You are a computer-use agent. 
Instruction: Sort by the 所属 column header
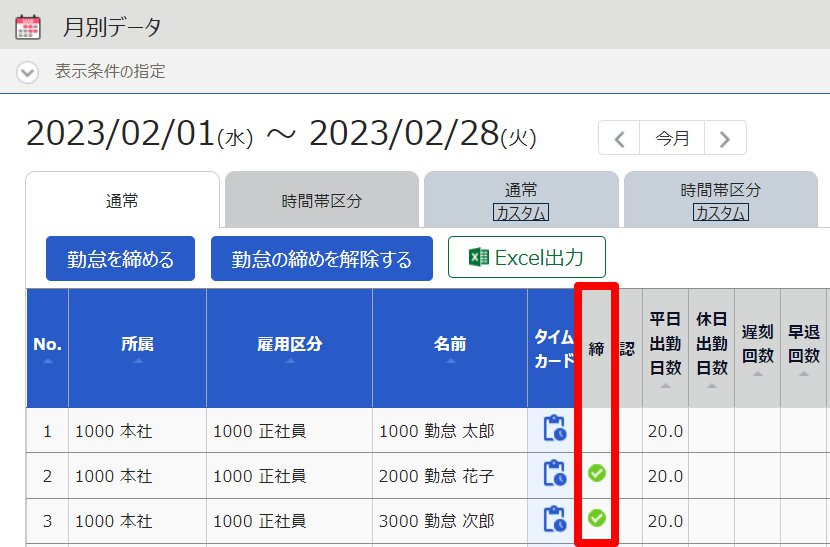tap(138, 348)
